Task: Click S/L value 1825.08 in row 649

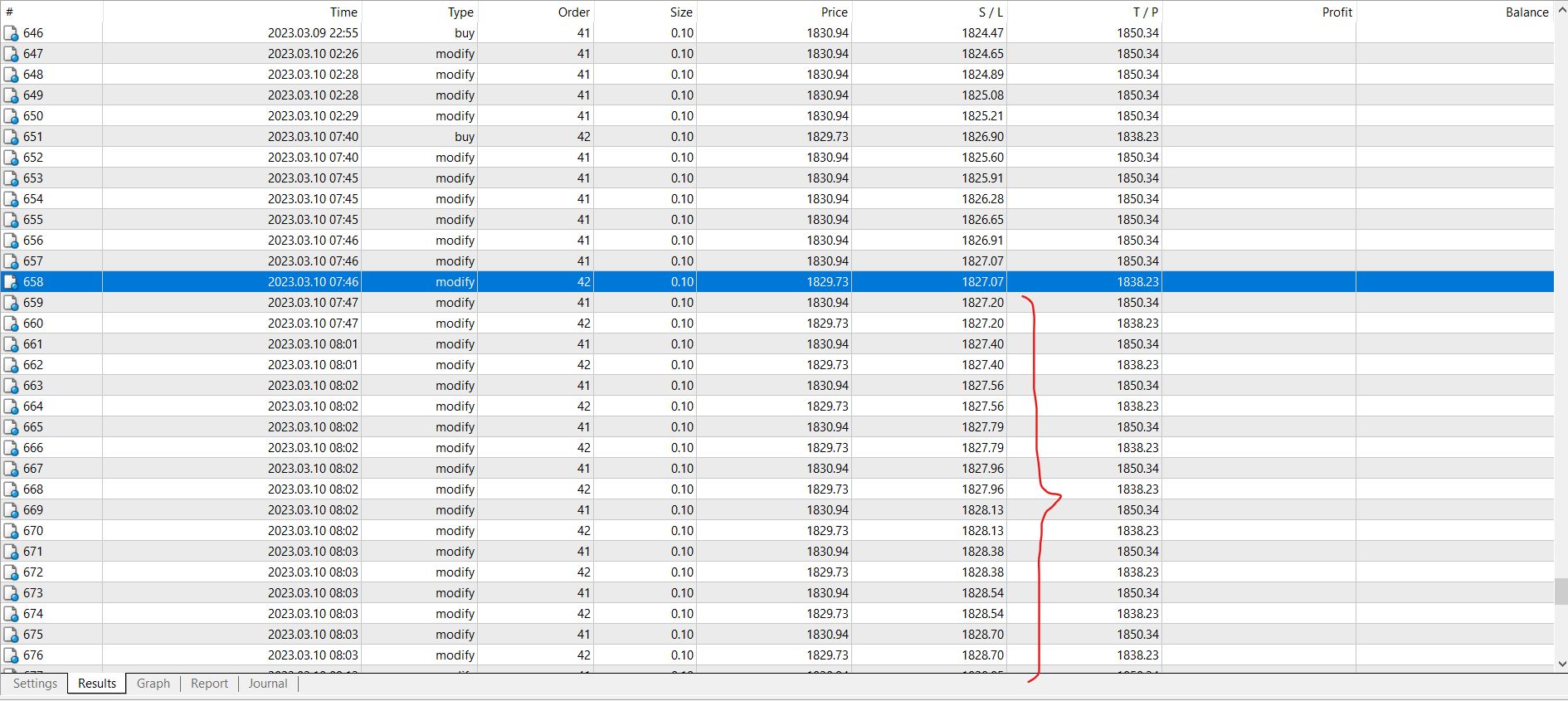Action: [982, 95]
